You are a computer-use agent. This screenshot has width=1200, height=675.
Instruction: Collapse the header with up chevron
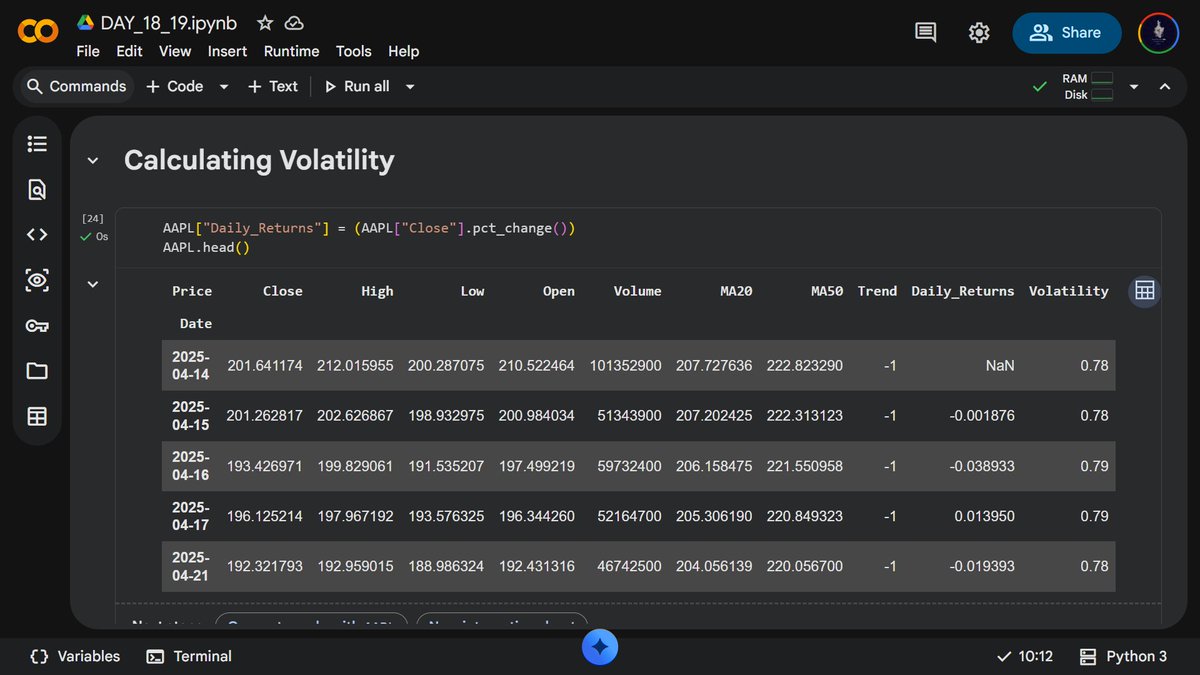pyautogui.click(x=1164, y=87)
